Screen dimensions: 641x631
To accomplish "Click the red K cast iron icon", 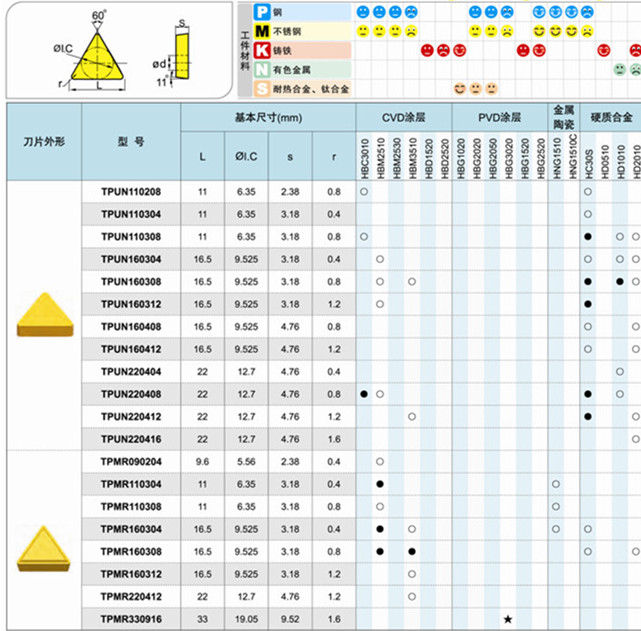I will tap(262, 50).
